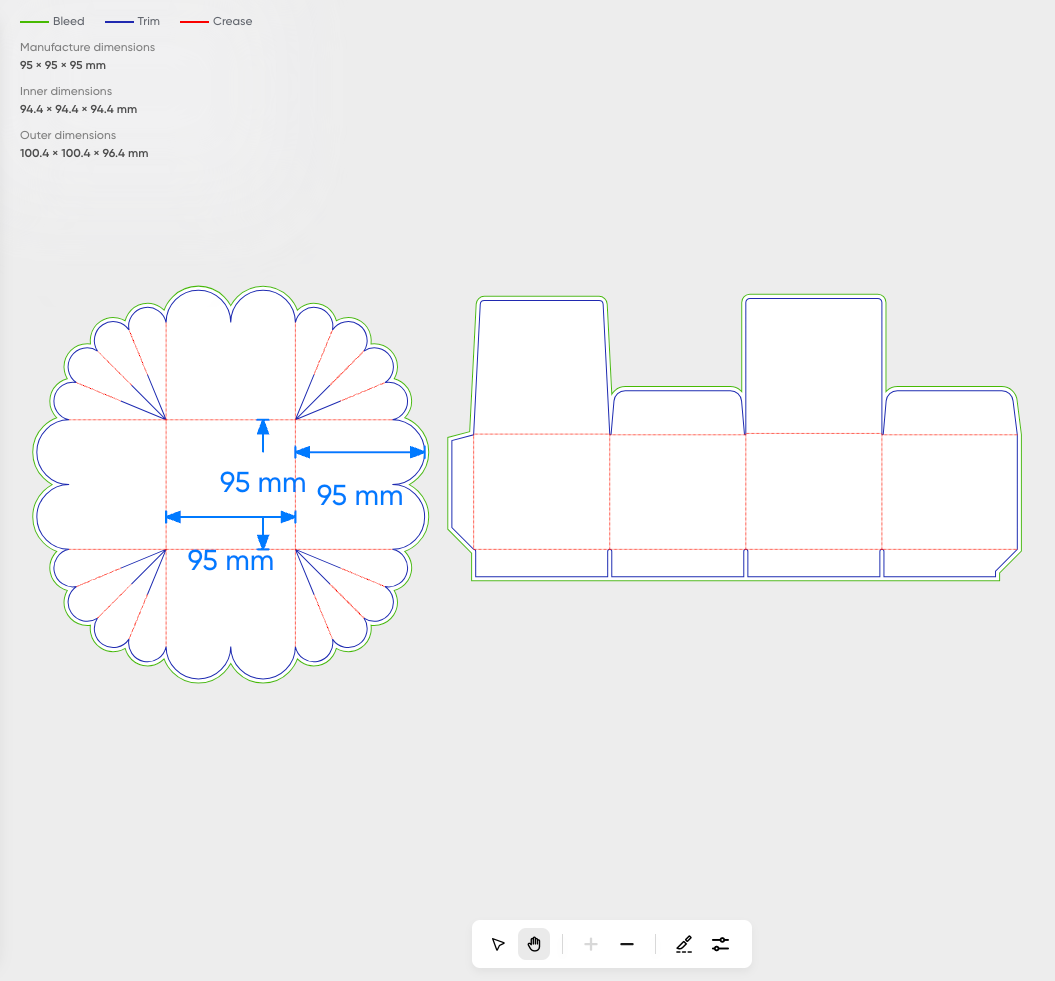Activate the hand pan tool
This screenshot has width=1055, height=981.
point(534,944)
